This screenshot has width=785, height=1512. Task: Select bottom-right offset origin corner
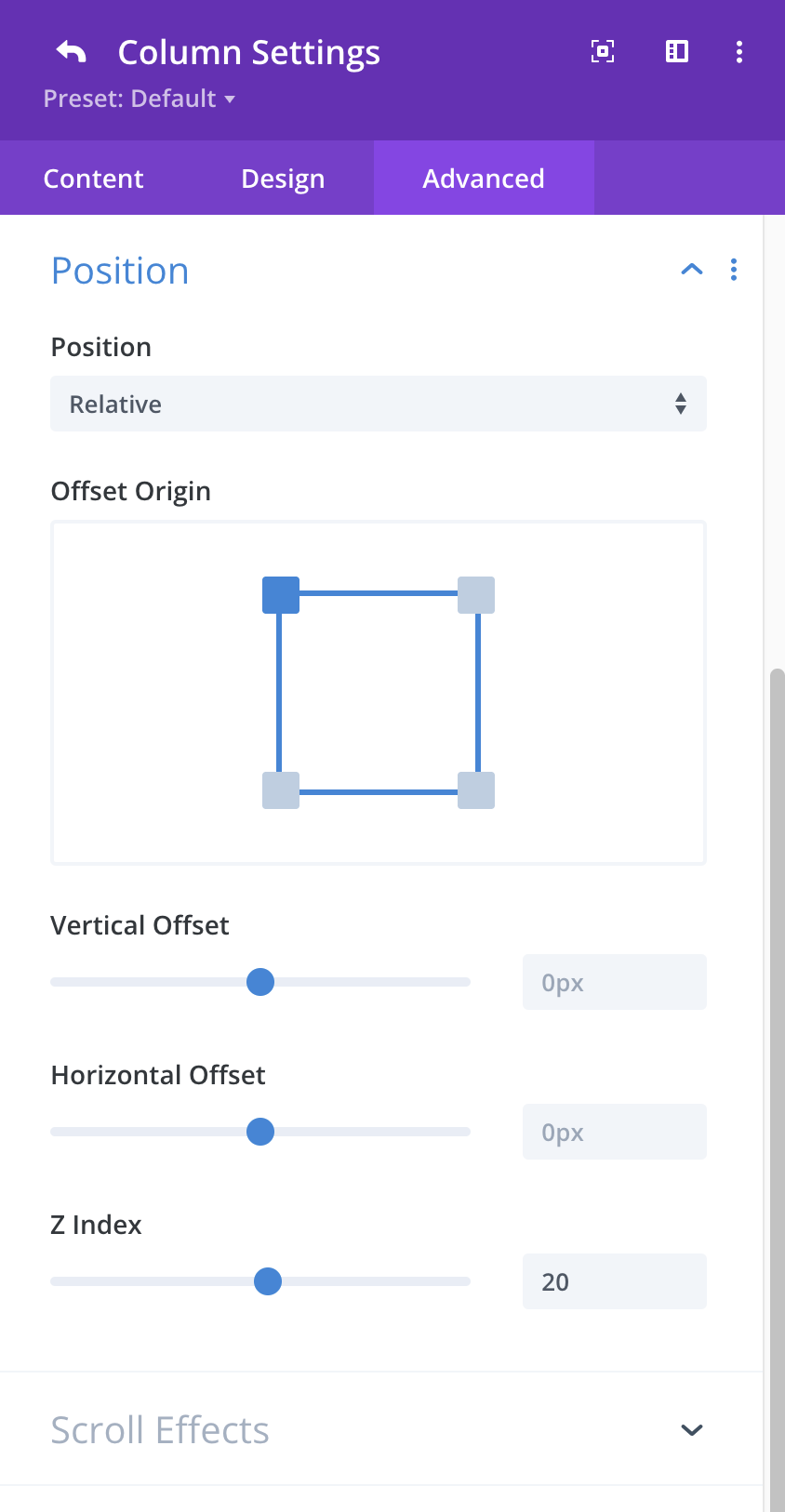coord(476,790)
